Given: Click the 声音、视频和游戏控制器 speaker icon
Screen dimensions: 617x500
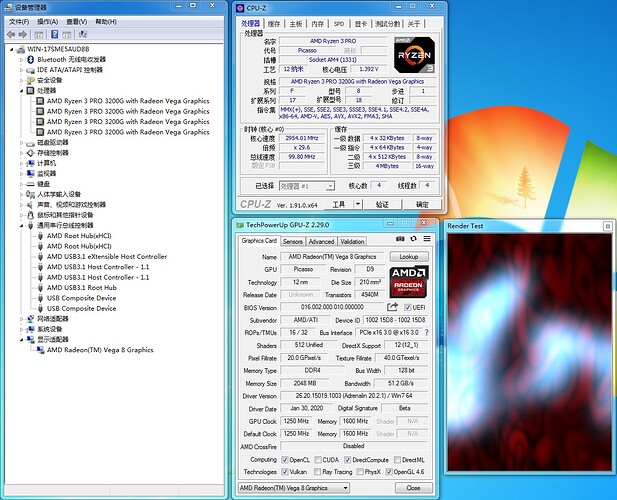Looking at the screenshot, I should [30, 205].
